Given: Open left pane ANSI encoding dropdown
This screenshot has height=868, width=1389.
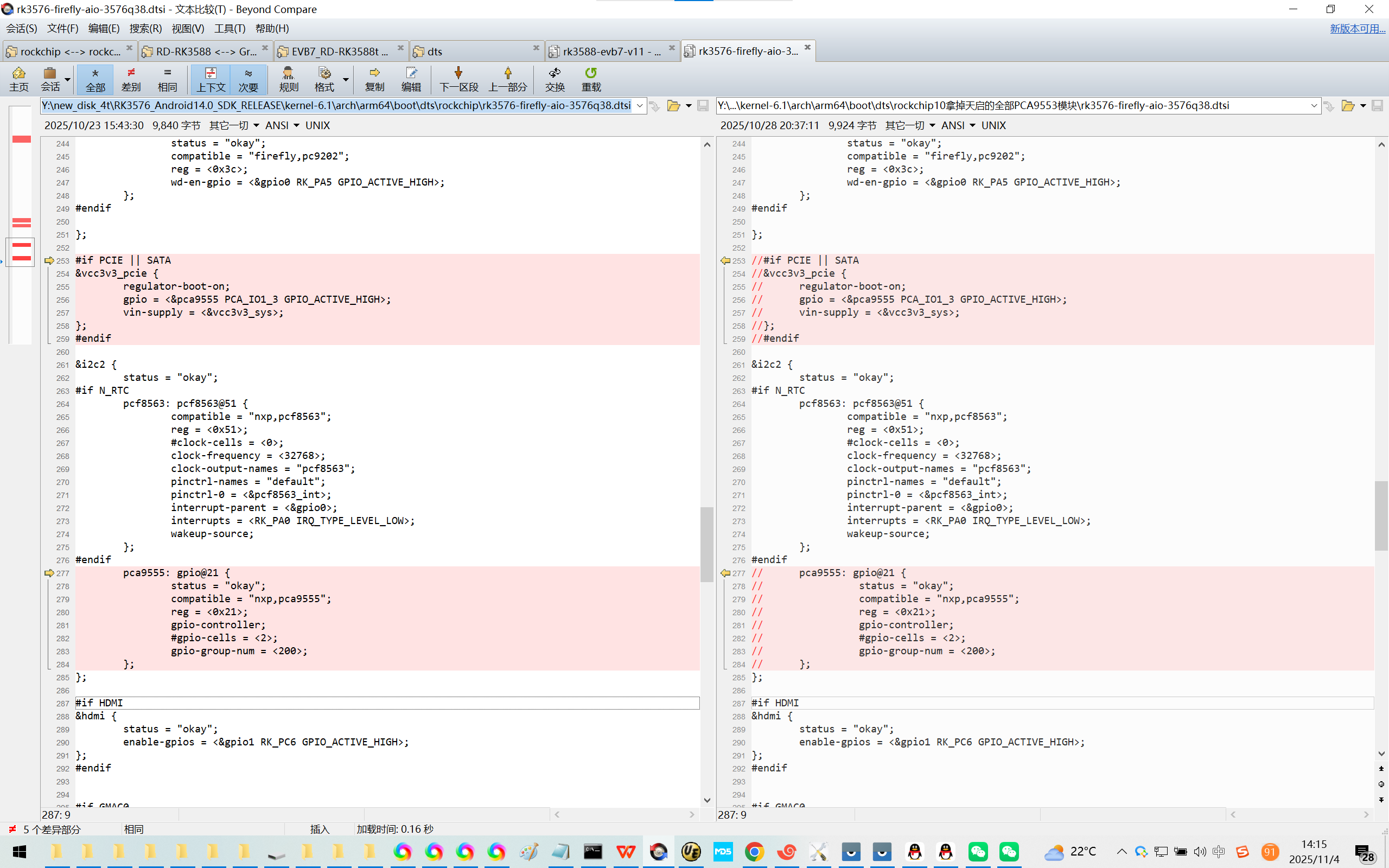Looking at the screenshot, I should pos(296,125).
